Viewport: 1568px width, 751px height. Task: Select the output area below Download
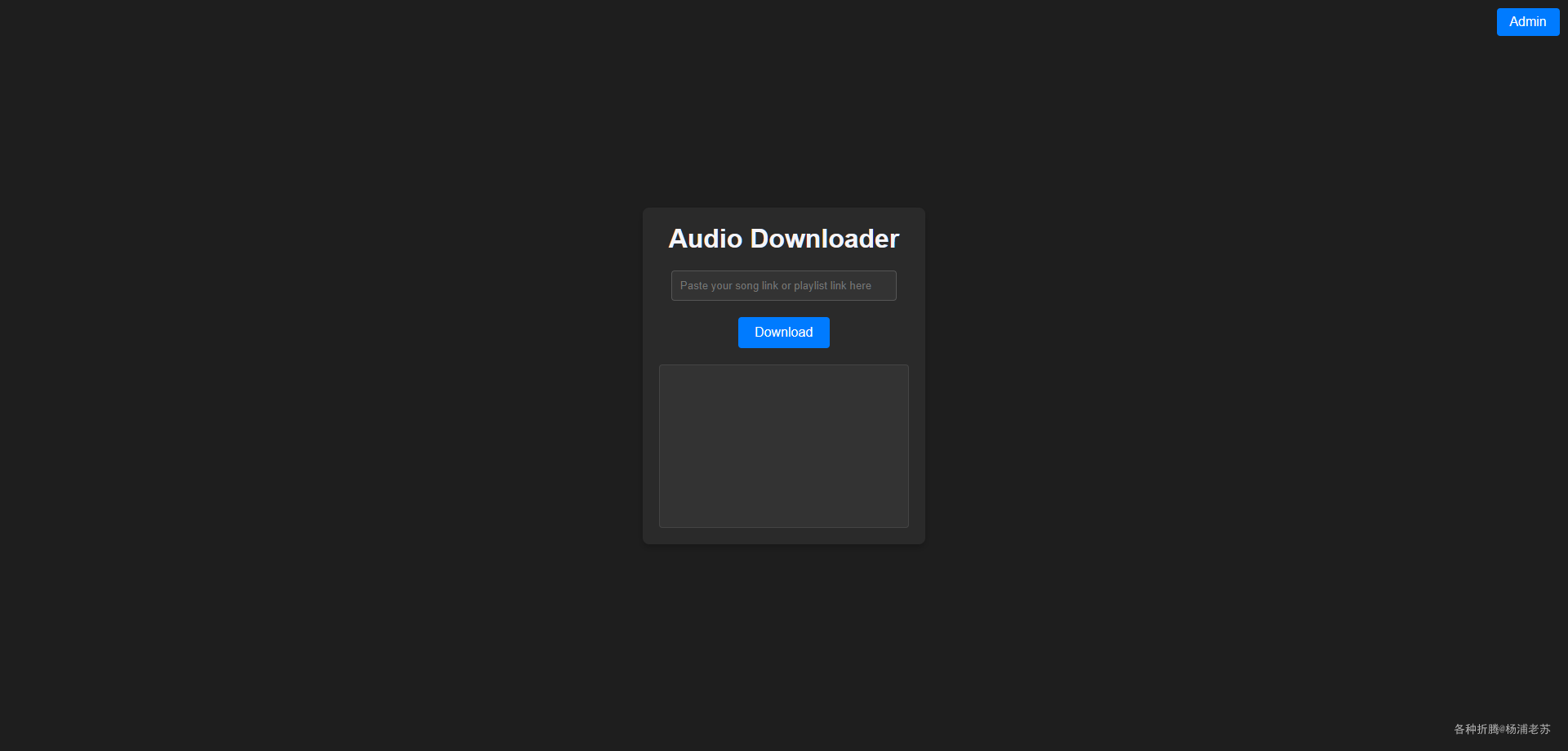[783, 446]
